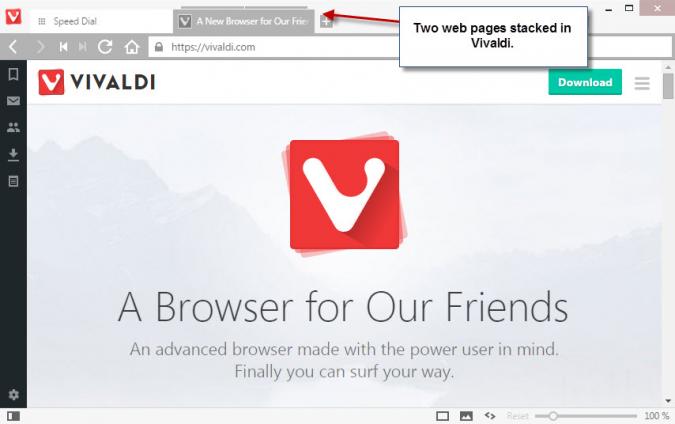Select the 'A New Browser for Our Friends' tab
675x424 pixels.
tap(244, 21)
